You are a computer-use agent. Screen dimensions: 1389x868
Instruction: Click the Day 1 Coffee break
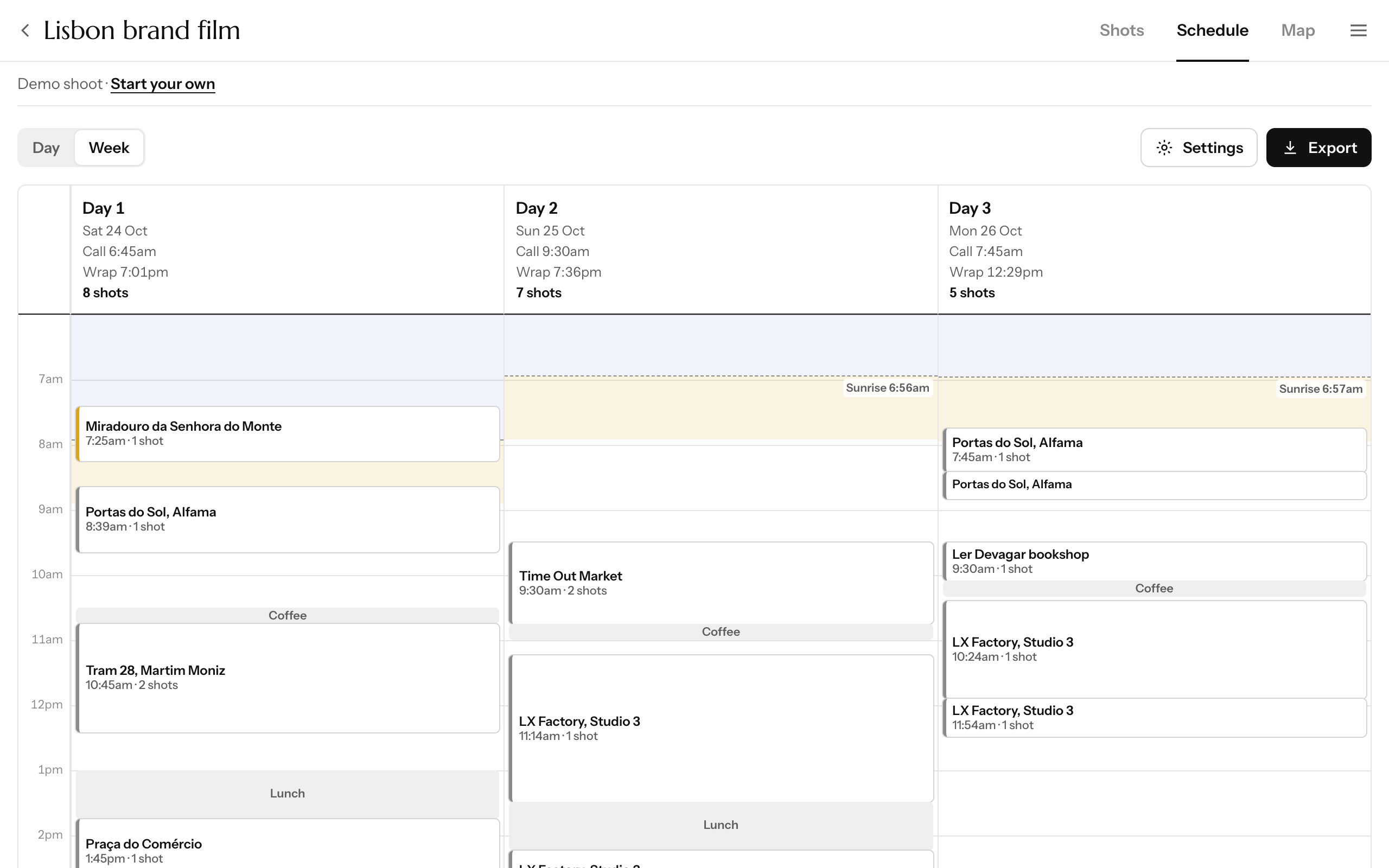point(288,615)
